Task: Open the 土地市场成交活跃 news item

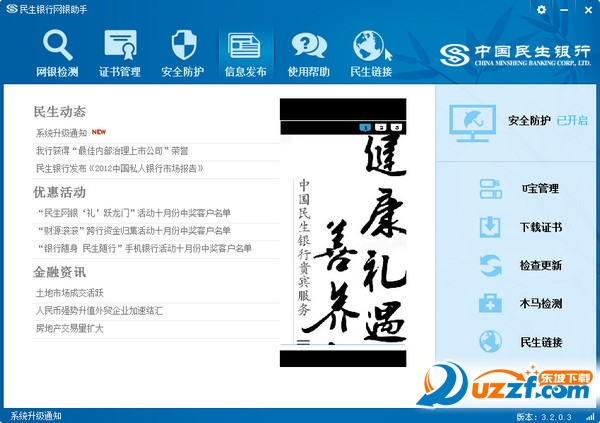Action: coord(69,293)
